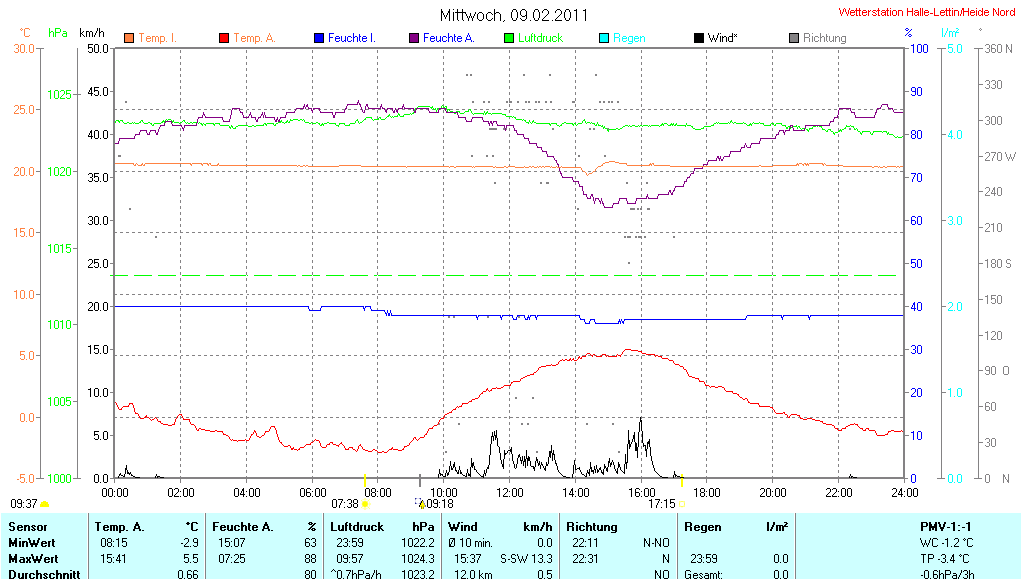Viewport: 1021px width, 579px height.
Task: Click the sun duration icon beside 09:37
Action: point(45,504)
